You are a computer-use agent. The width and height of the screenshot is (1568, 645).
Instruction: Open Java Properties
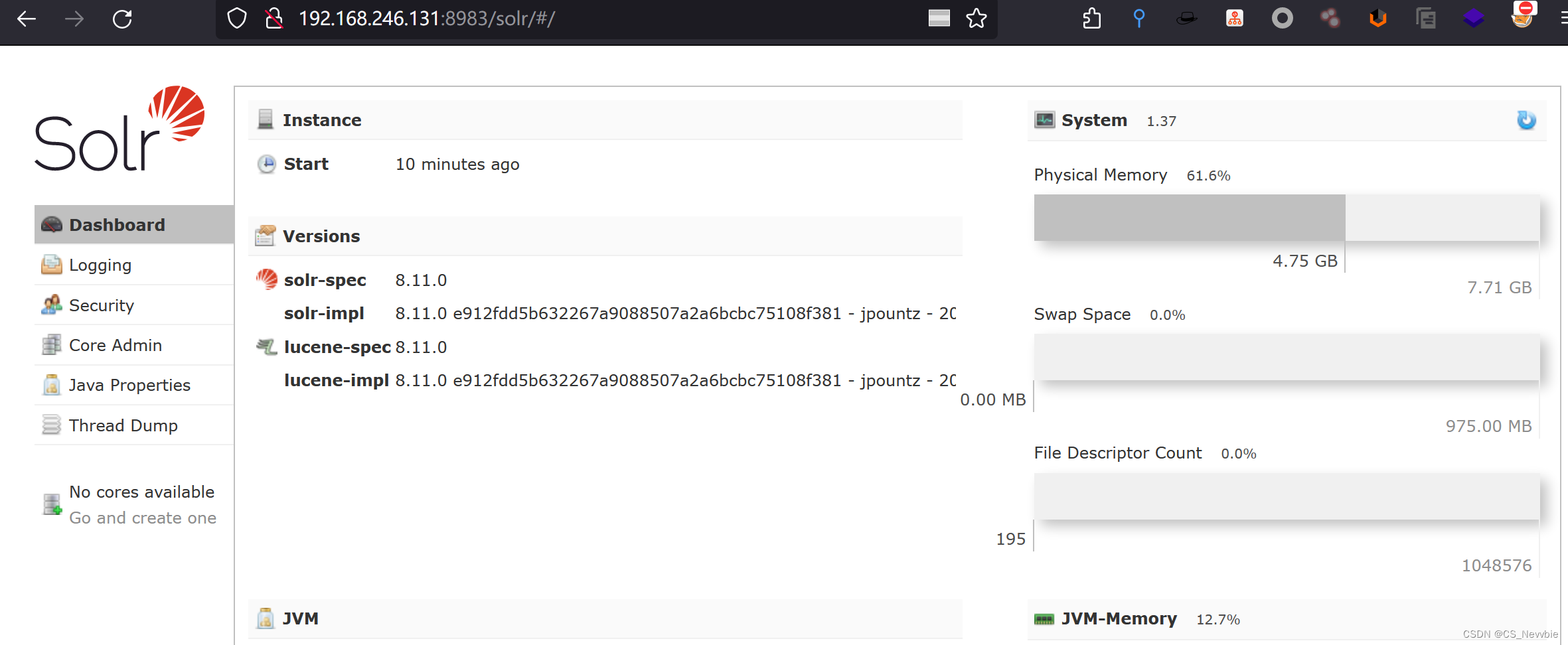pos(134,385)
